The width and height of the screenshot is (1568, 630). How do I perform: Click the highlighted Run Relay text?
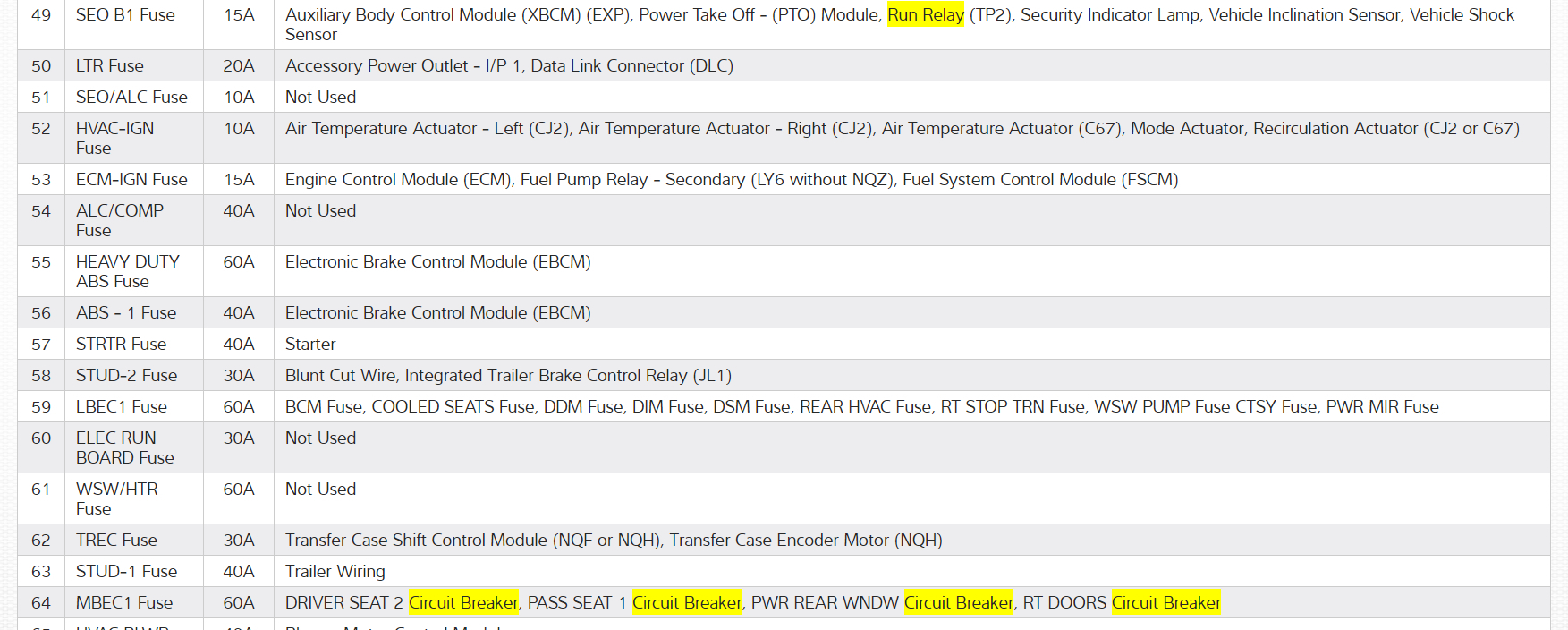[x=925, y=15]
